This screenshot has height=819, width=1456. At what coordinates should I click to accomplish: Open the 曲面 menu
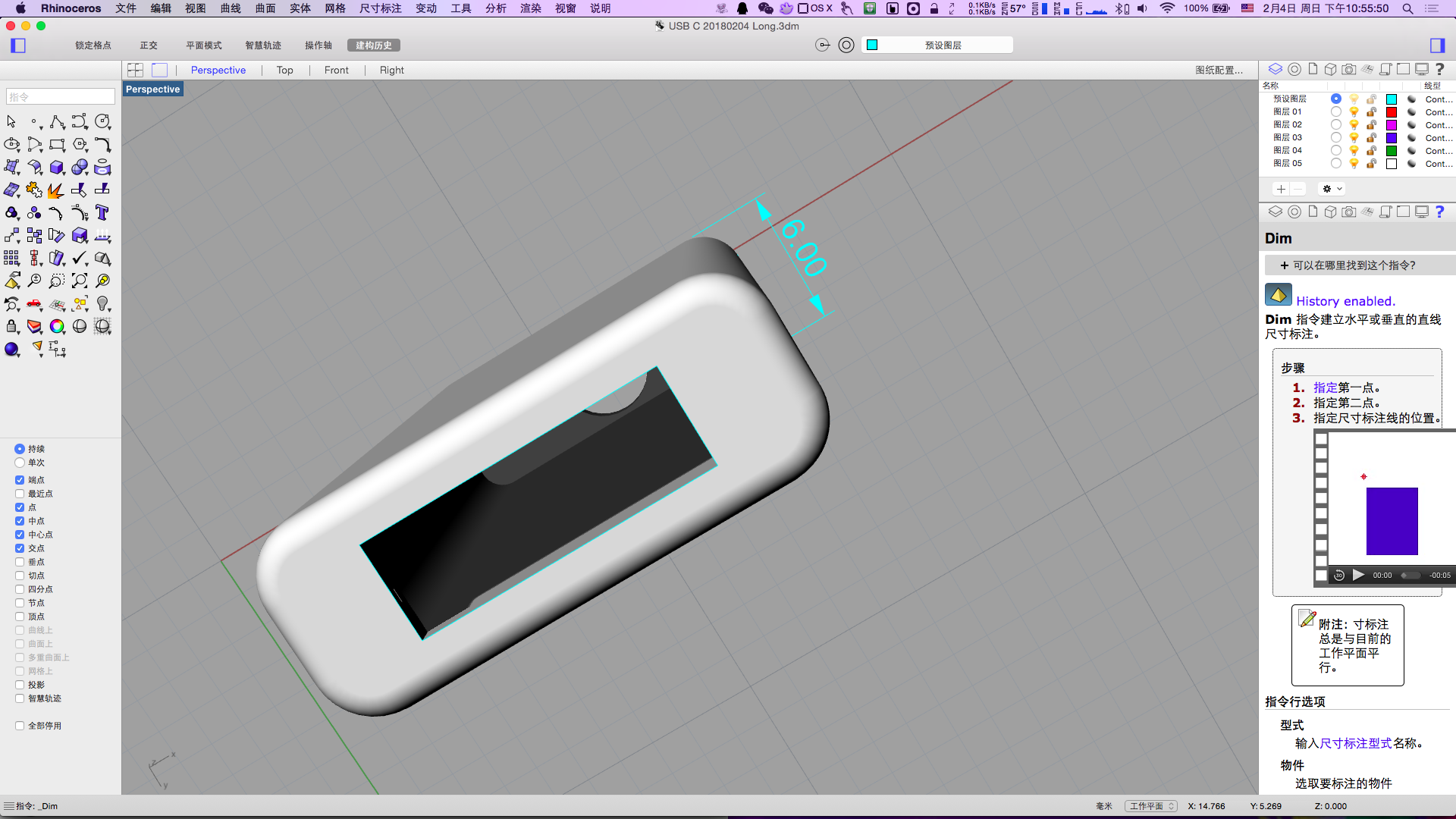point(265,8)
